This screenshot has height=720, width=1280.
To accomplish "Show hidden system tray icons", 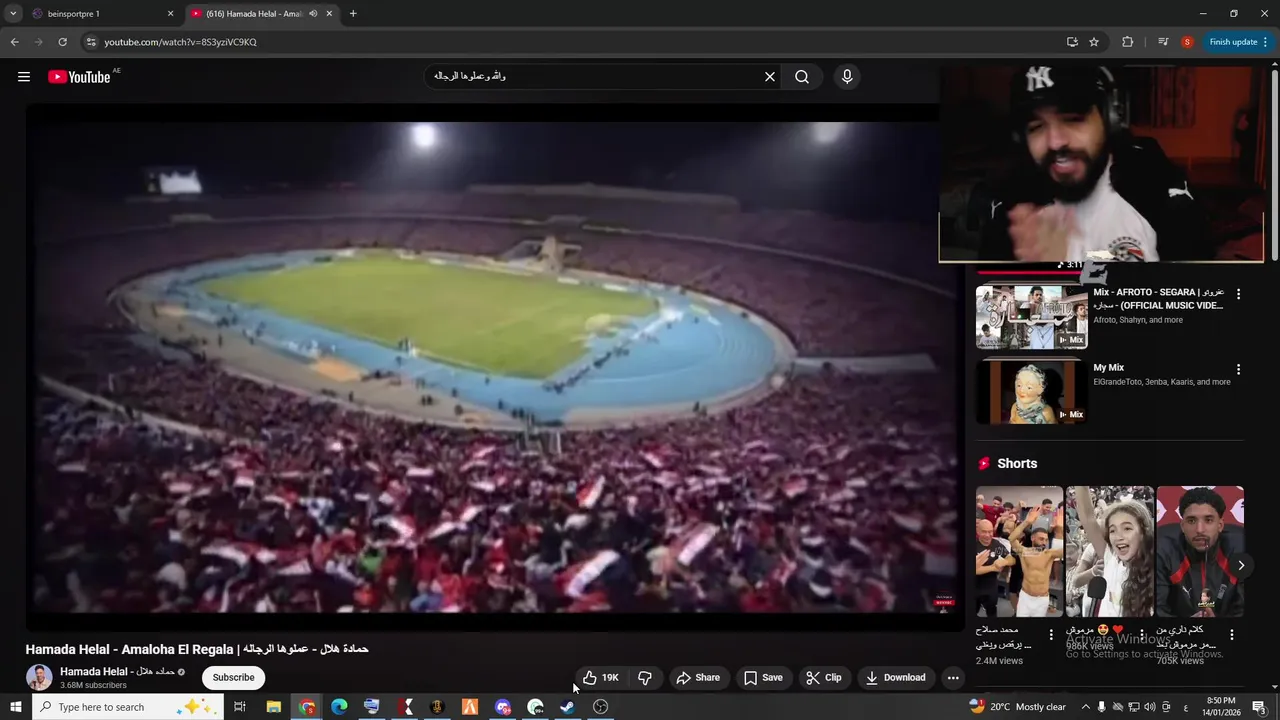I will [x=1085, y=707].
